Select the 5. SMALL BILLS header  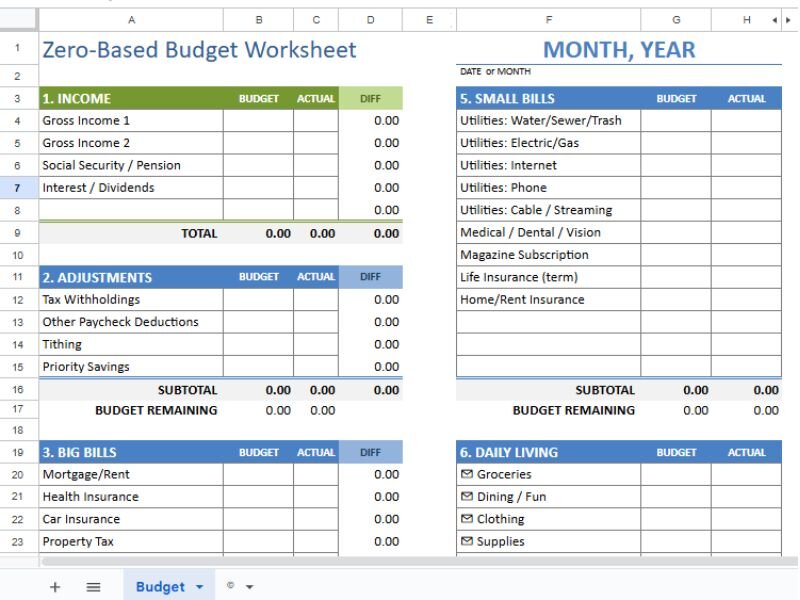(x=548, y=98)
